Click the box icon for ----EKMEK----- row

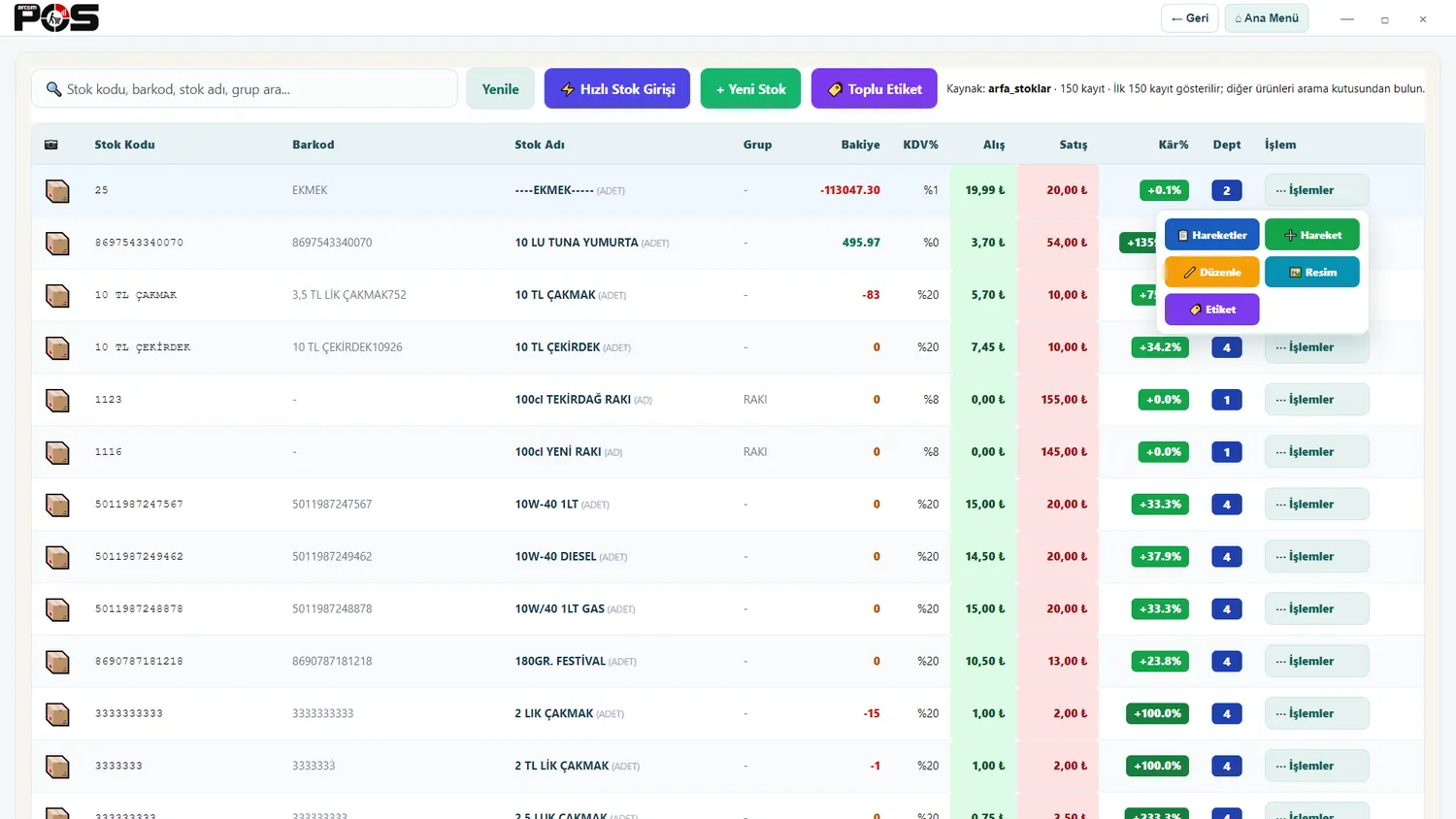57,190
